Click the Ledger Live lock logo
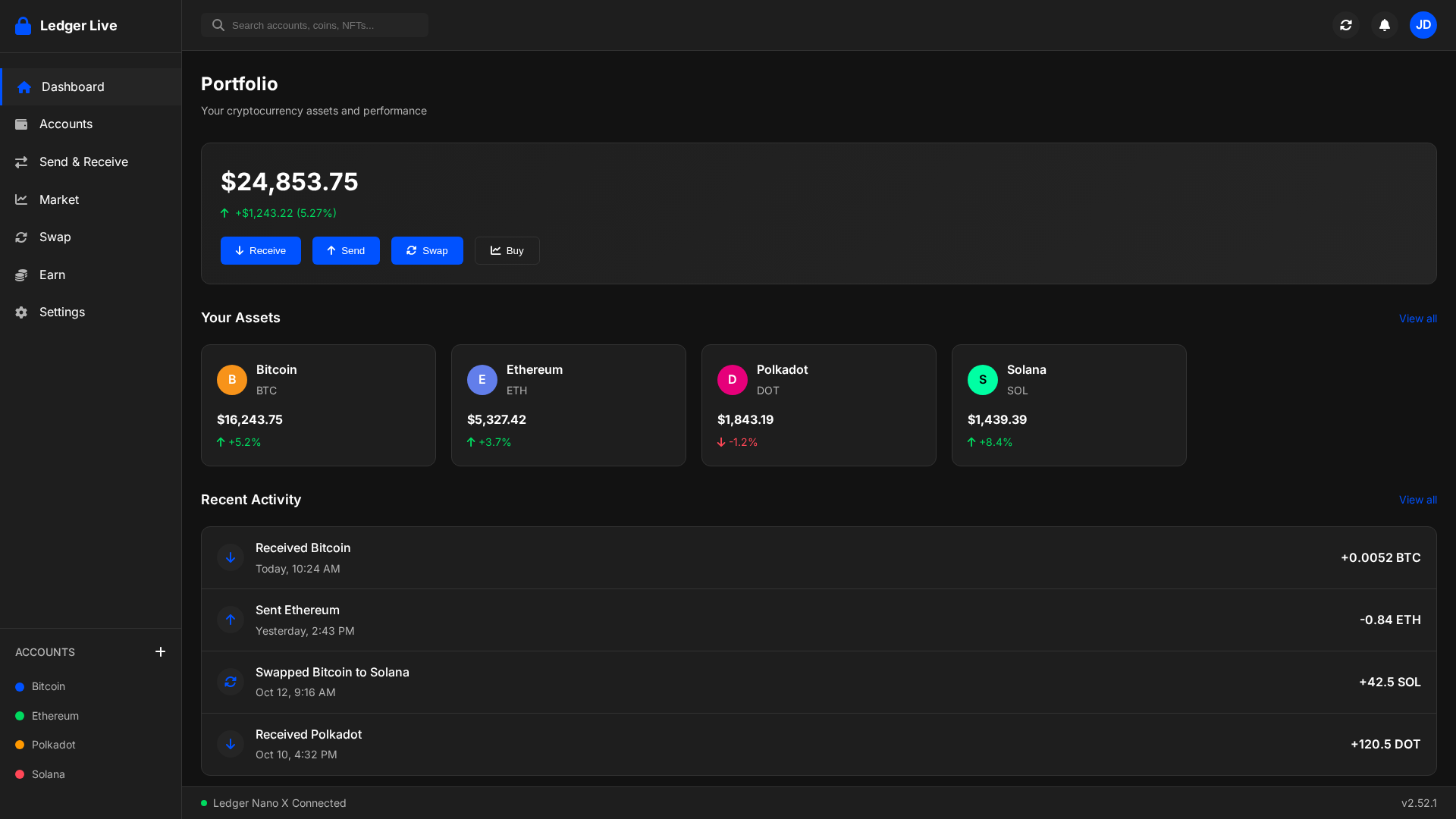The width and height of the screenshot is (1456, 819). pos(24,26)
